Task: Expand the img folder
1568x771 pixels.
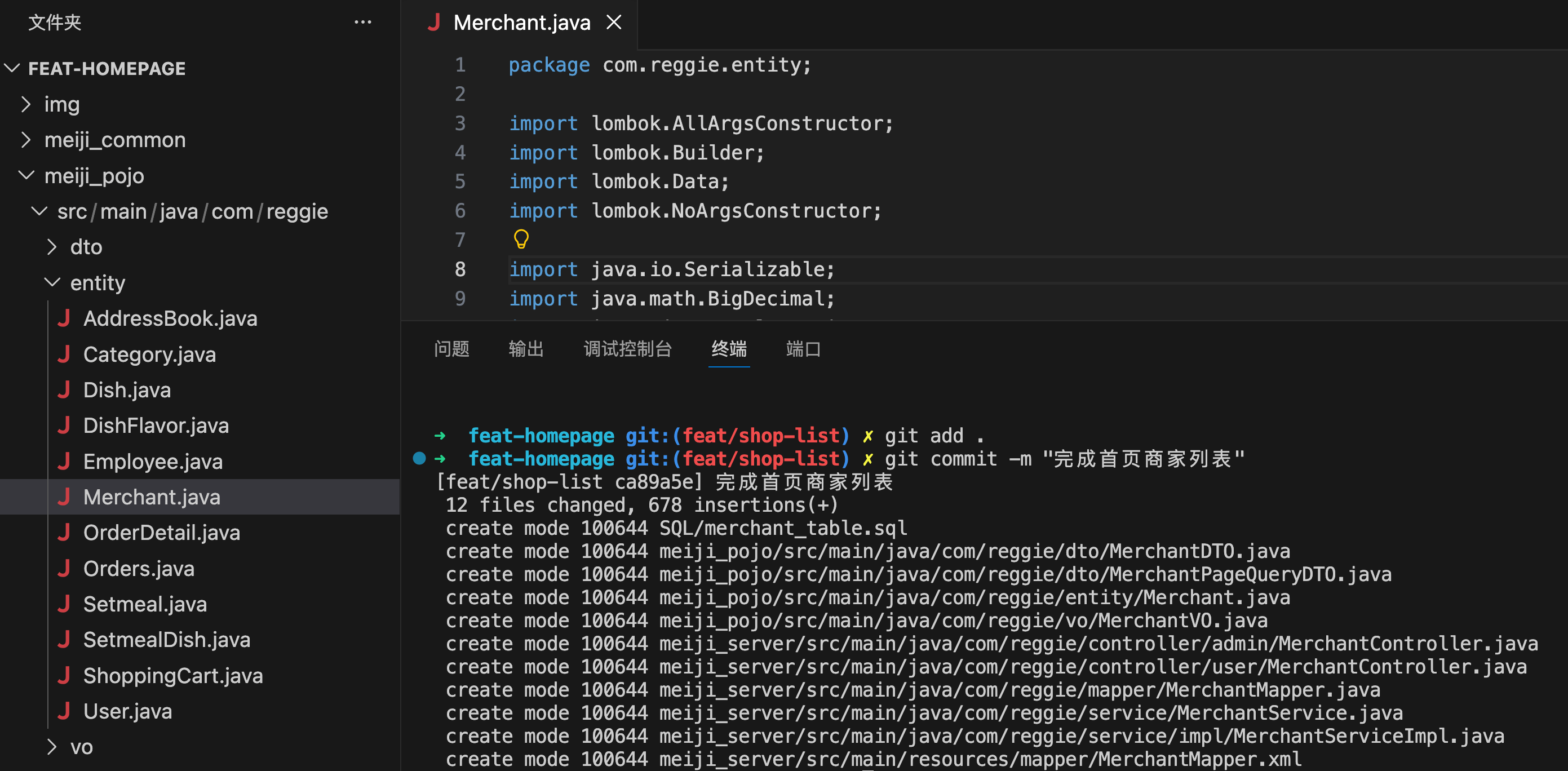Action: [x=25, y=105]
